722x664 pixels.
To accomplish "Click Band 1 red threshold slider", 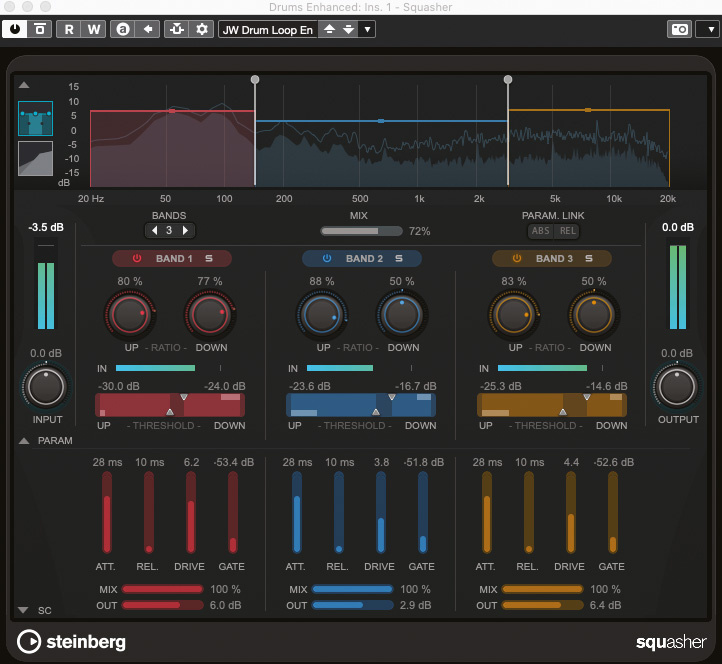I will click(170, 405).
